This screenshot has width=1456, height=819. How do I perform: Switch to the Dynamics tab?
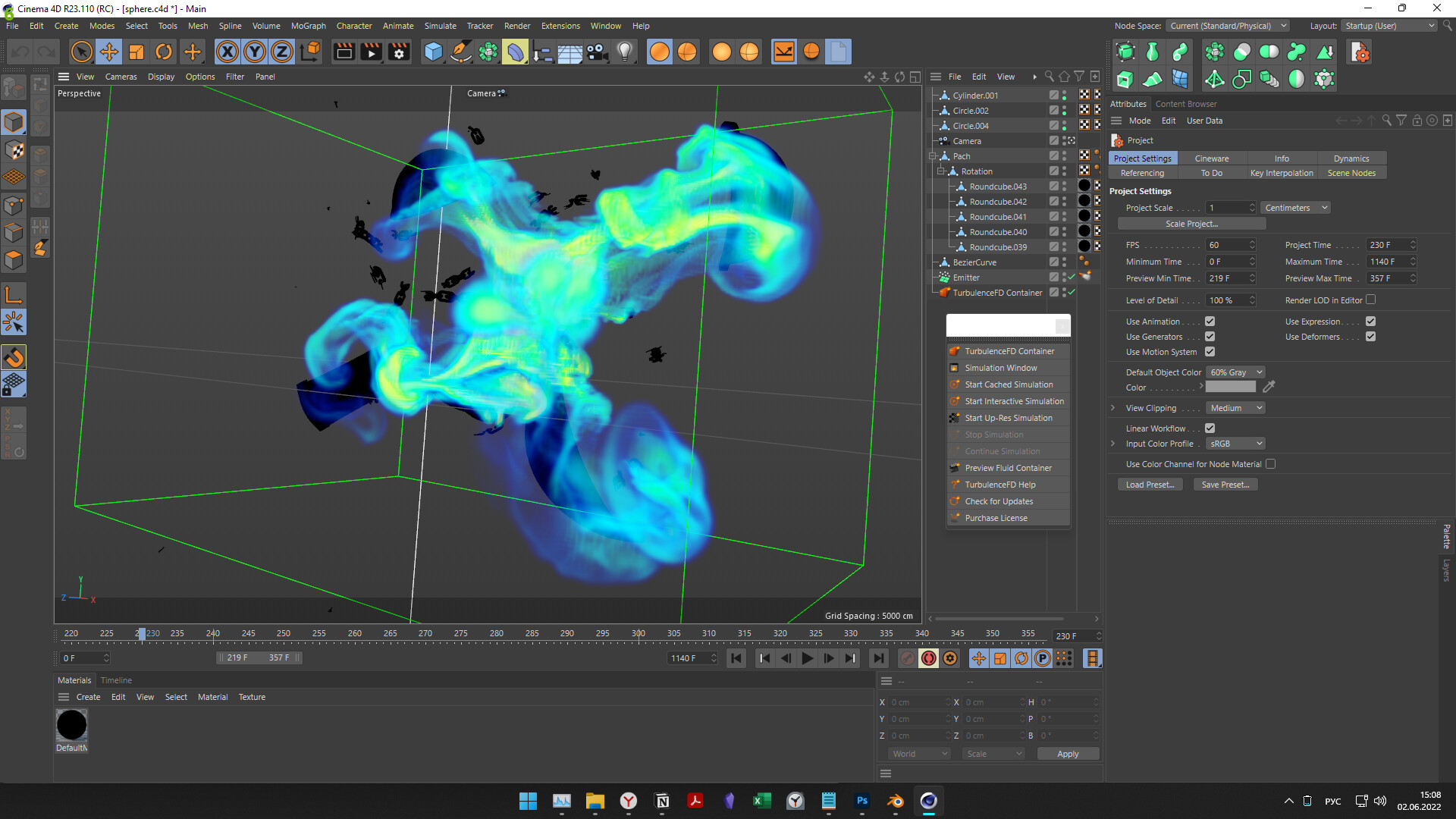(1351, 158)
